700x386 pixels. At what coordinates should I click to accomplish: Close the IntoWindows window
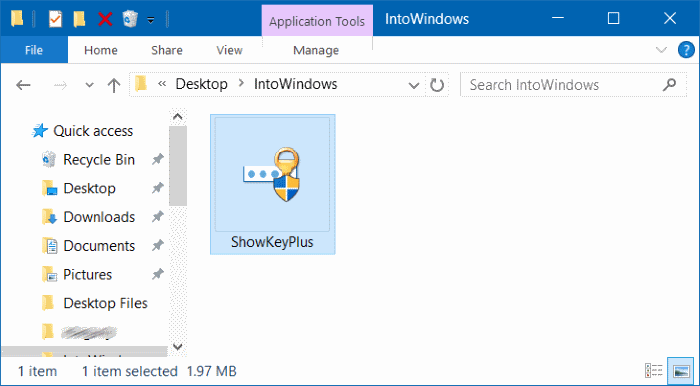670,18
